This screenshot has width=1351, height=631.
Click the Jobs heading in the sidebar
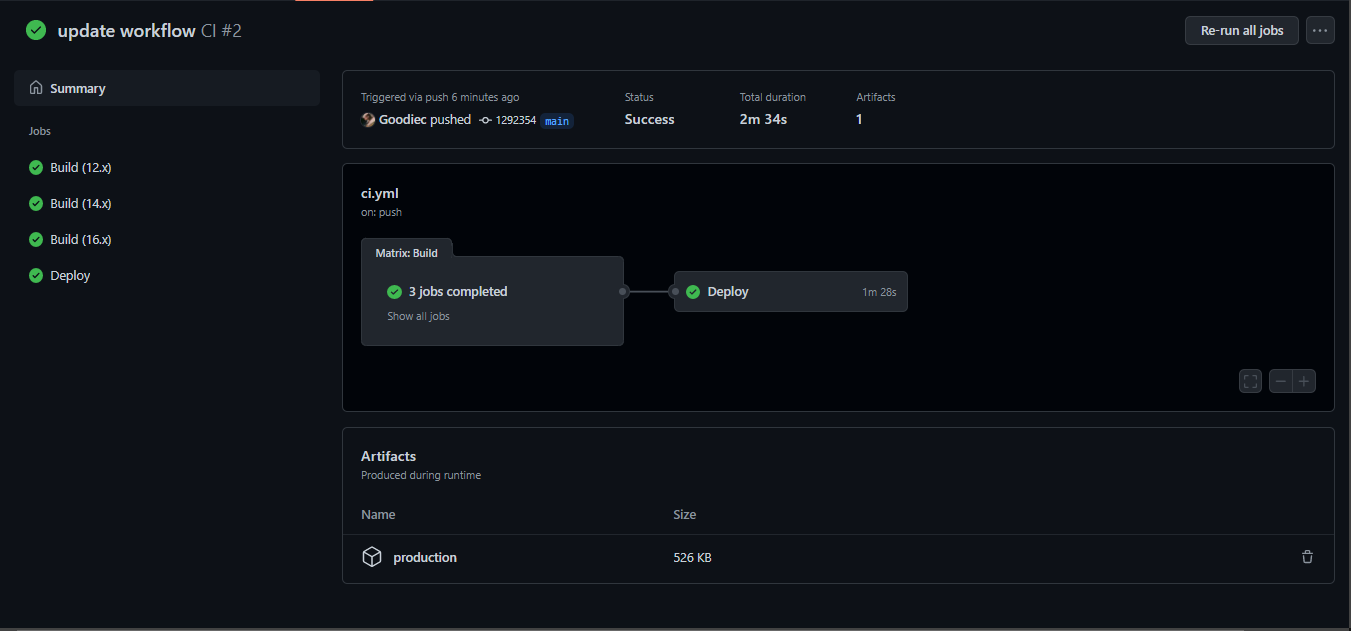[x=40, y=131]
